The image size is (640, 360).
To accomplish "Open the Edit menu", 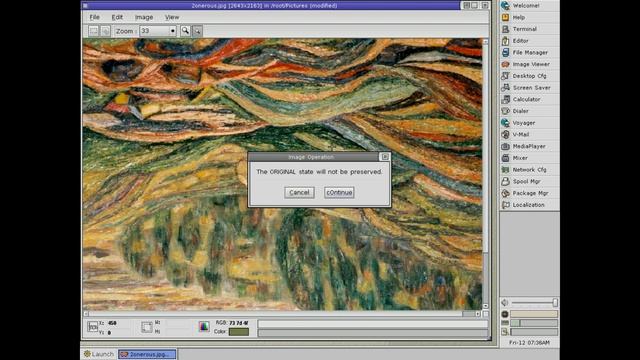I will (x=117, y=17).
